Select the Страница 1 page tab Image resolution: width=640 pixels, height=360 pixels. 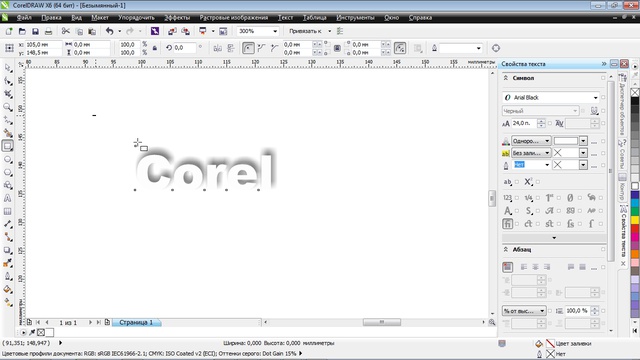(x=136, y=322)
